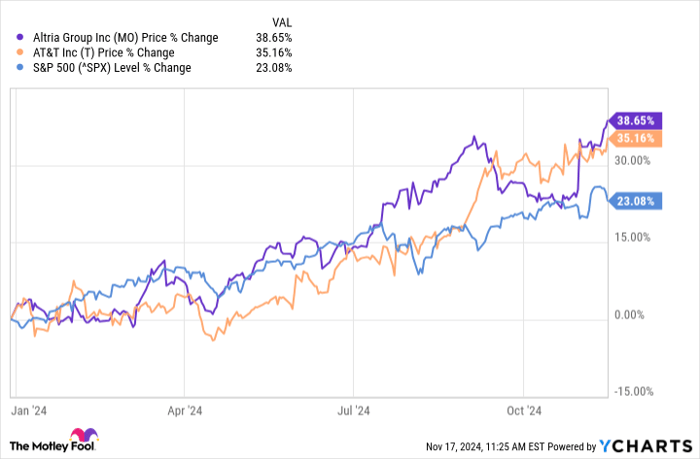Click the Apr '24 x-axis label
700x459 pixels.
point(186,409)
